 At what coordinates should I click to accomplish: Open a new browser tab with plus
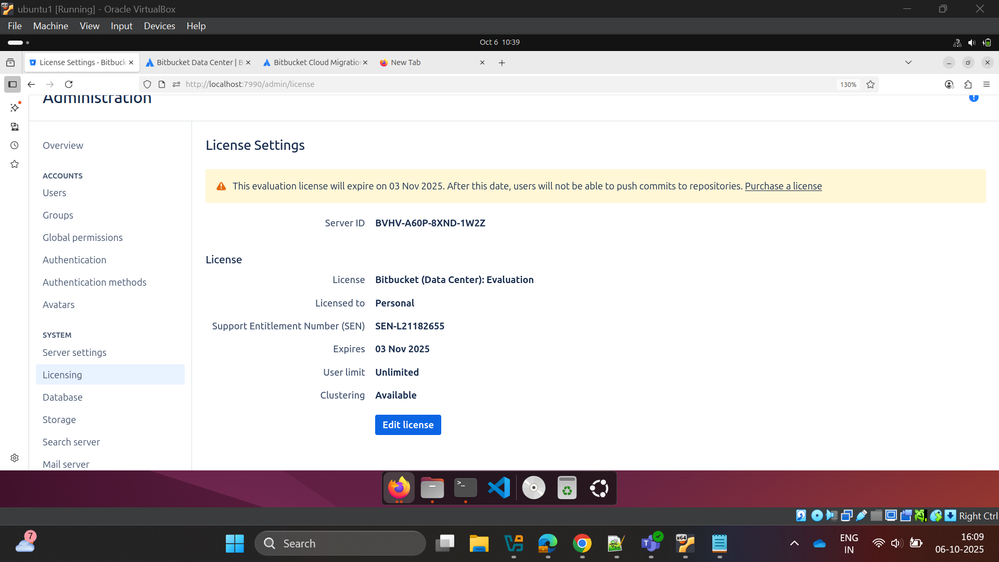tap(501, 62)
